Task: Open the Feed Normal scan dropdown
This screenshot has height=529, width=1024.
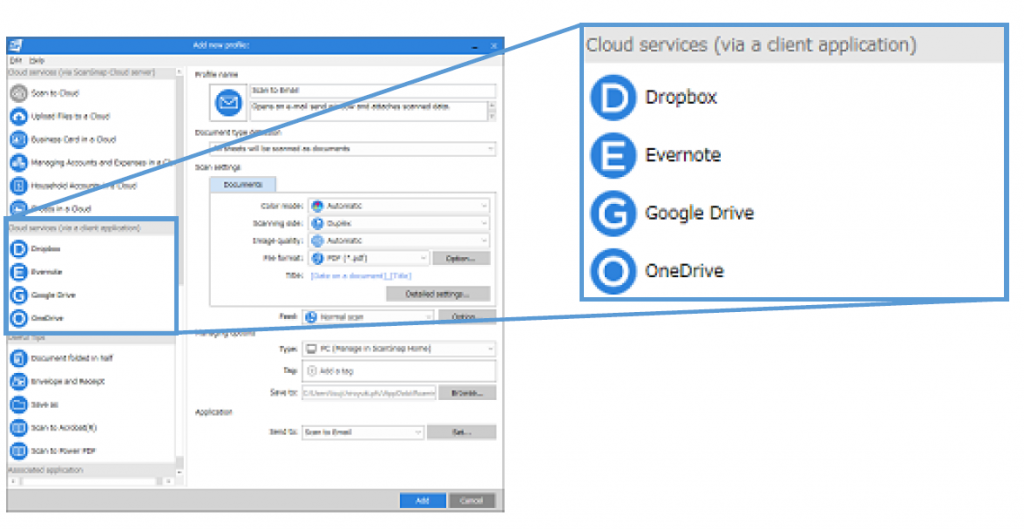Action: click(x=368, y=317)
